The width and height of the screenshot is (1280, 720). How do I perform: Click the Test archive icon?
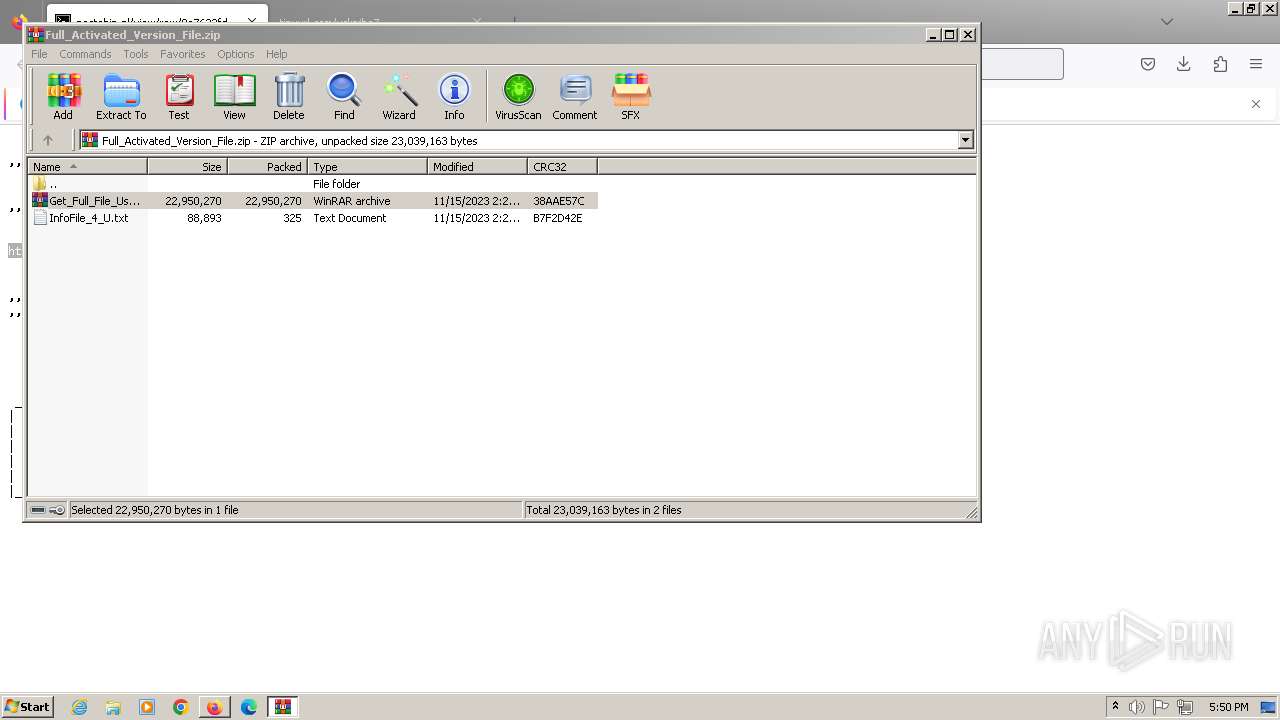[x=179, y=96]
